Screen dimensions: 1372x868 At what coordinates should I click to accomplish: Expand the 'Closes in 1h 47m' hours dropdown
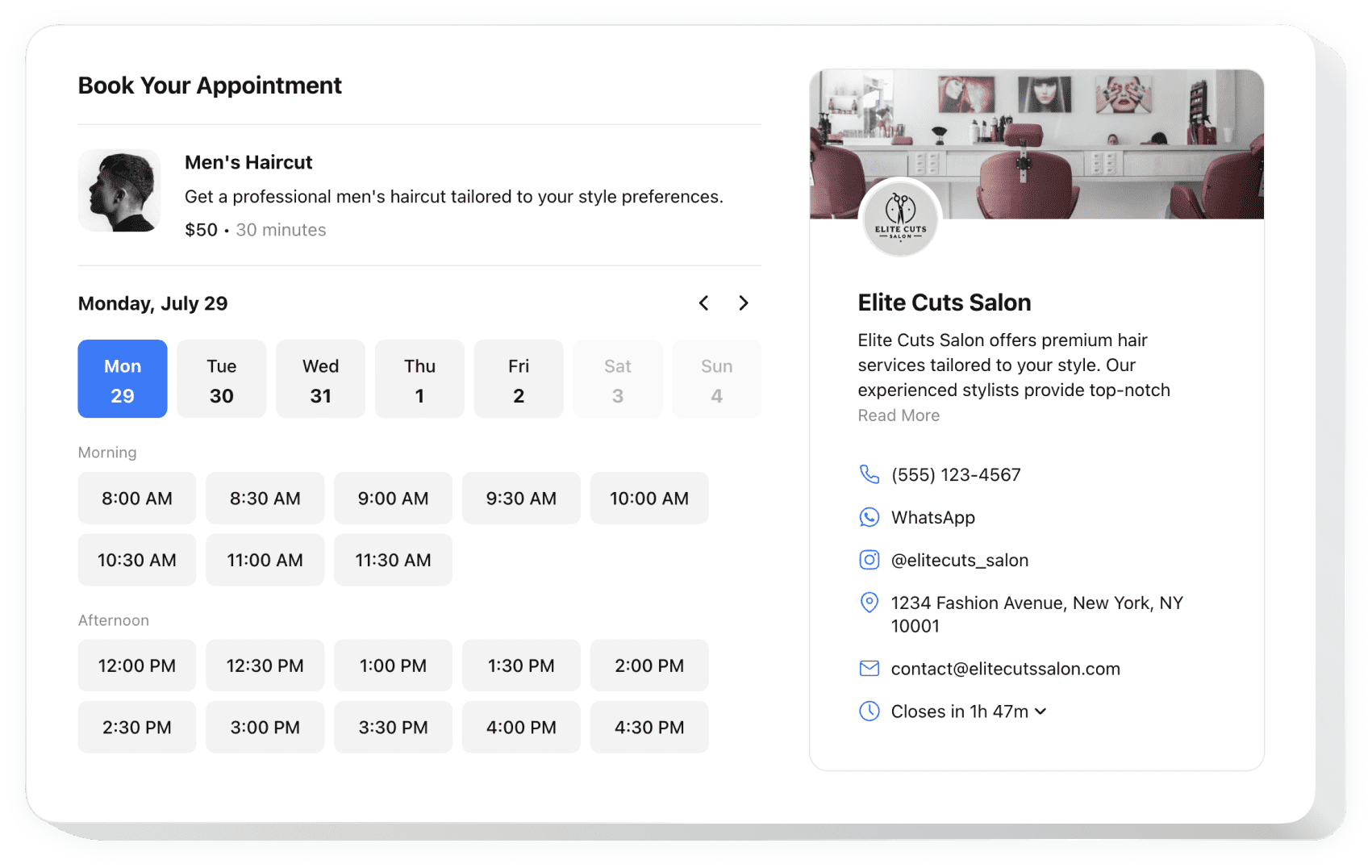[x=1040, y=712]
